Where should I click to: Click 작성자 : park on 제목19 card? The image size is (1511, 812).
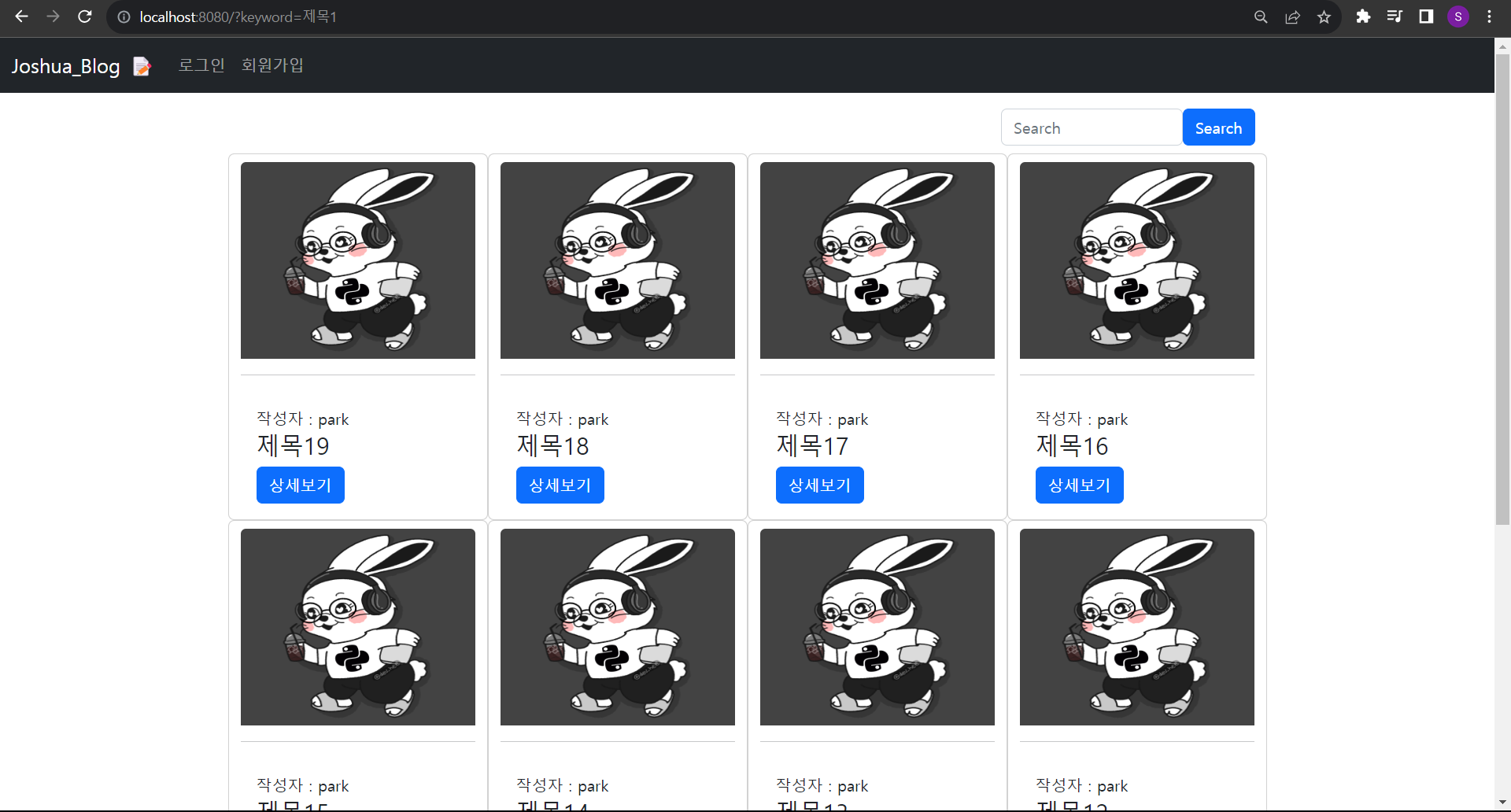tap(303, 419)
